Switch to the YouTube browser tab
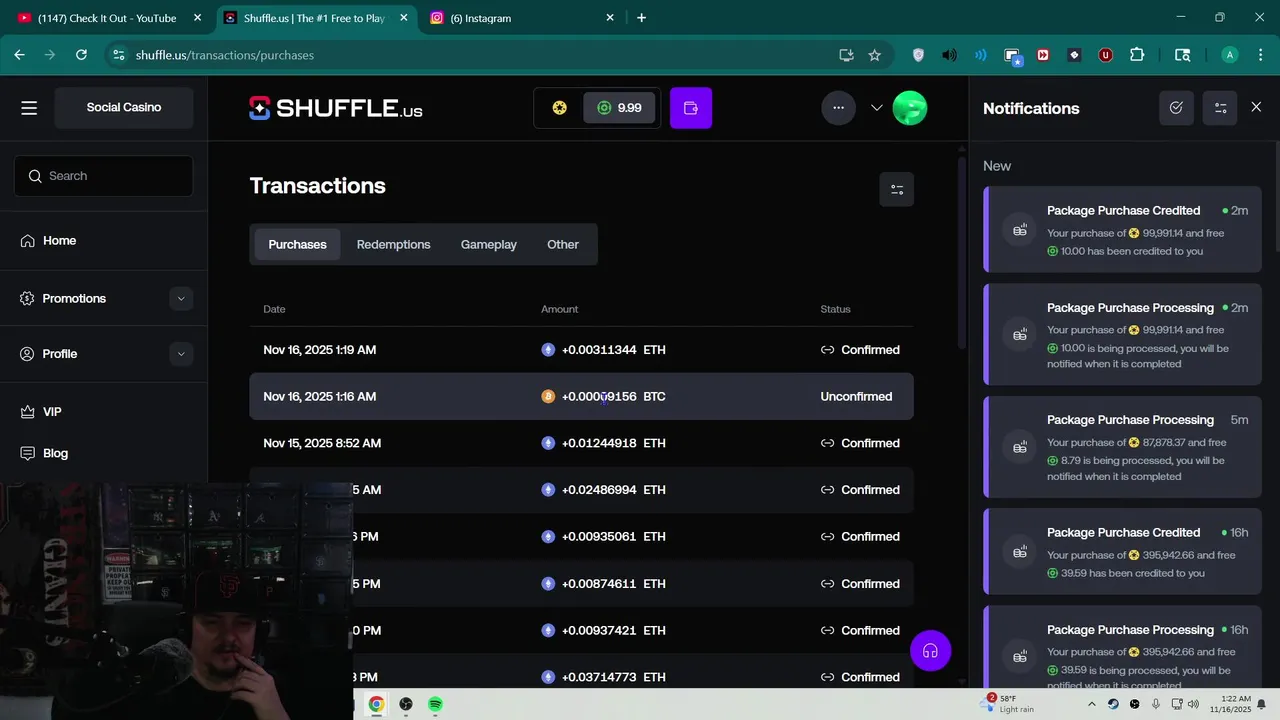1280x720 pixels. 110,18
